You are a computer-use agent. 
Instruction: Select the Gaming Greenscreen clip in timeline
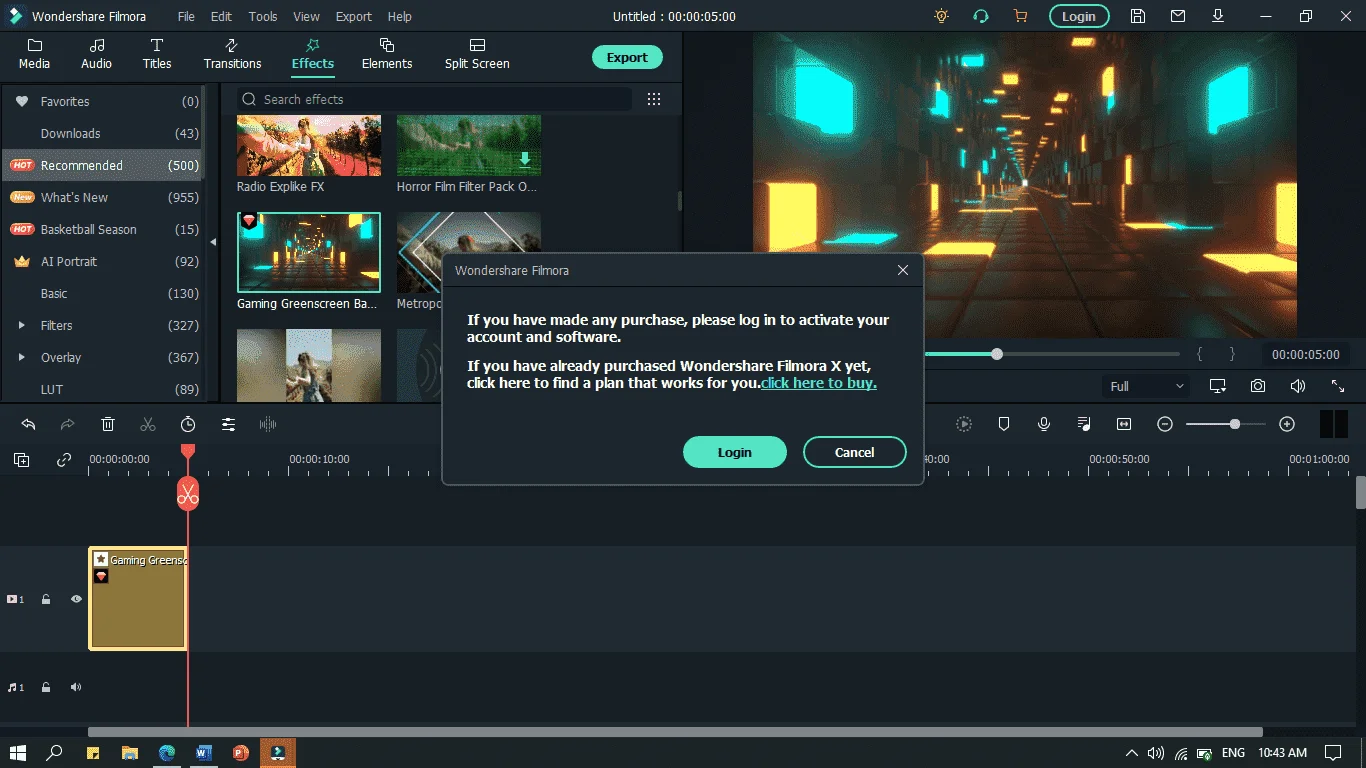(x=138, y=599)
